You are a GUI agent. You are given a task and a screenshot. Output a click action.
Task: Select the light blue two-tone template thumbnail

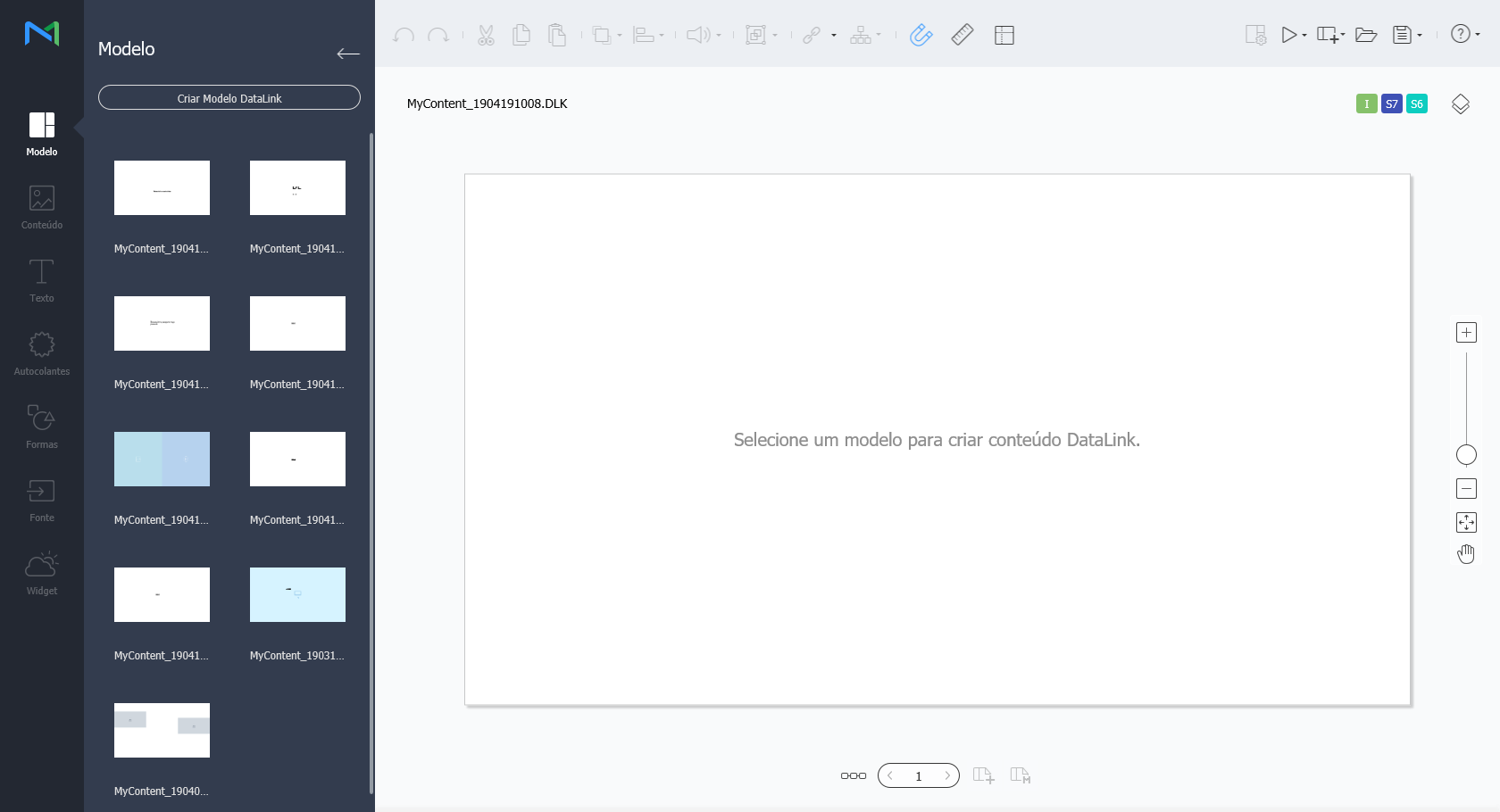coord(162,459)
